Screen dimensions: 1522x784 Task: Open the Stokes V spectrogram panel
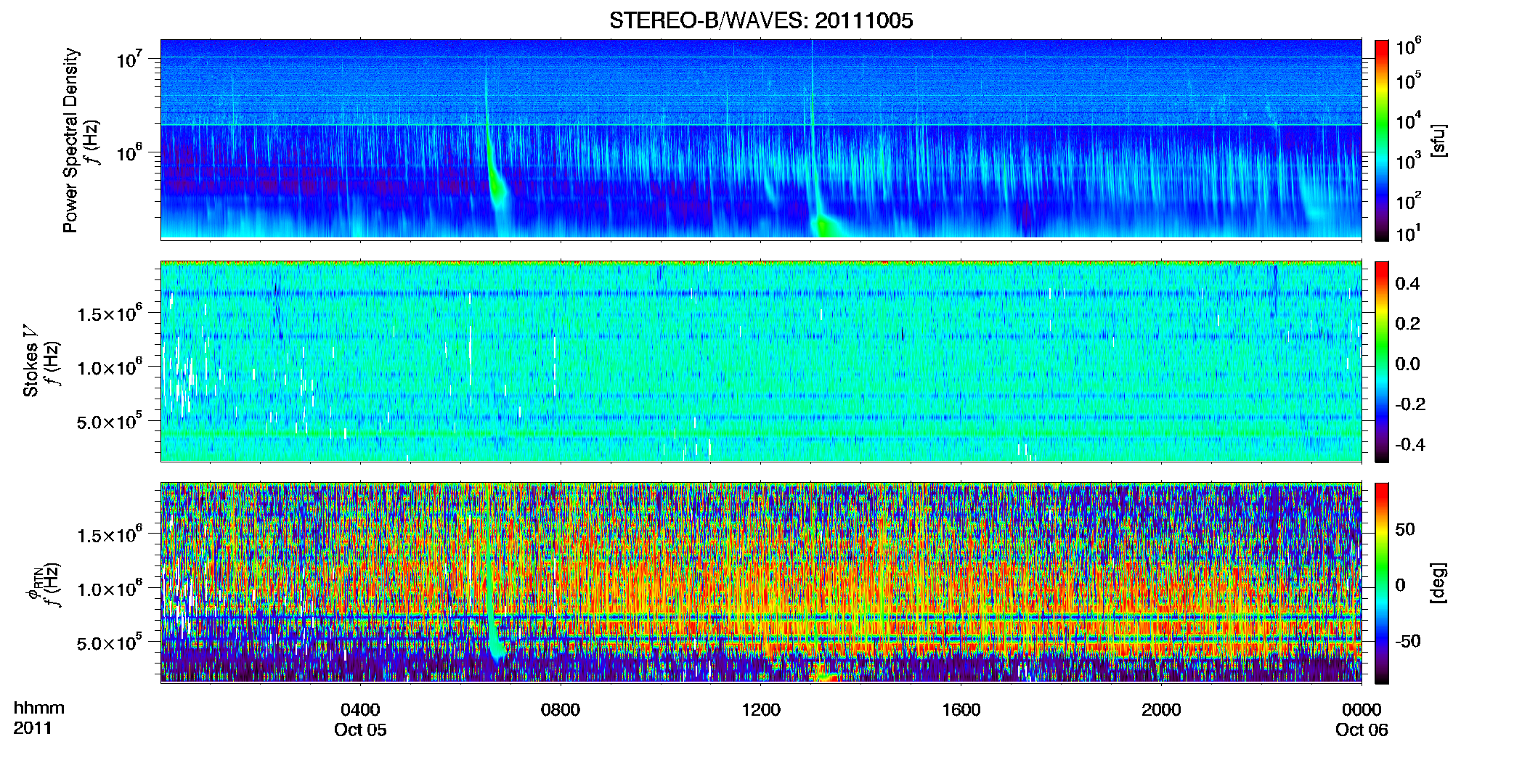click(761, 361)
